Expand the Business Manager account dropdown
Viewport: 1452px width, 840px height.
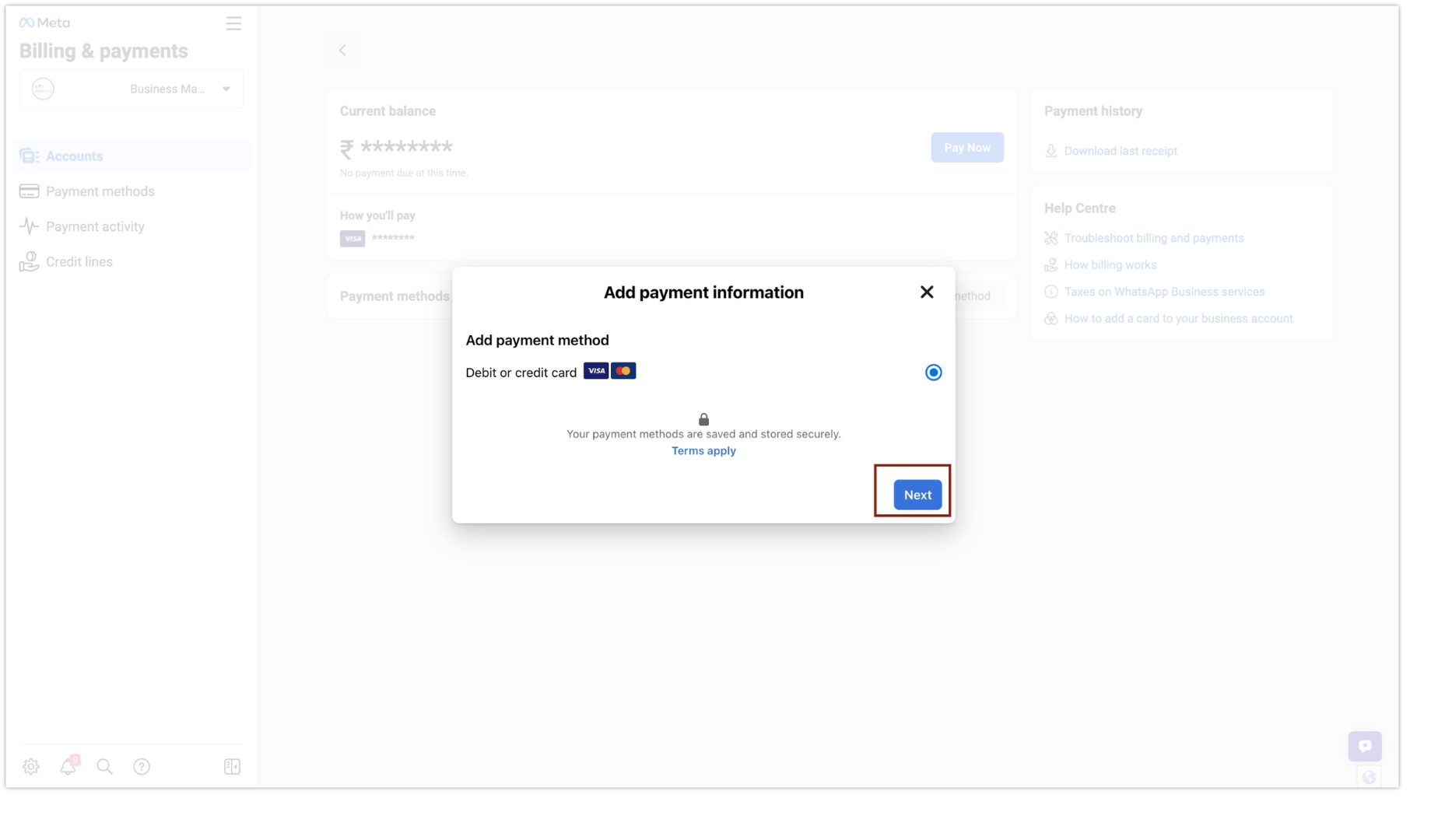[x=226, y=89]
